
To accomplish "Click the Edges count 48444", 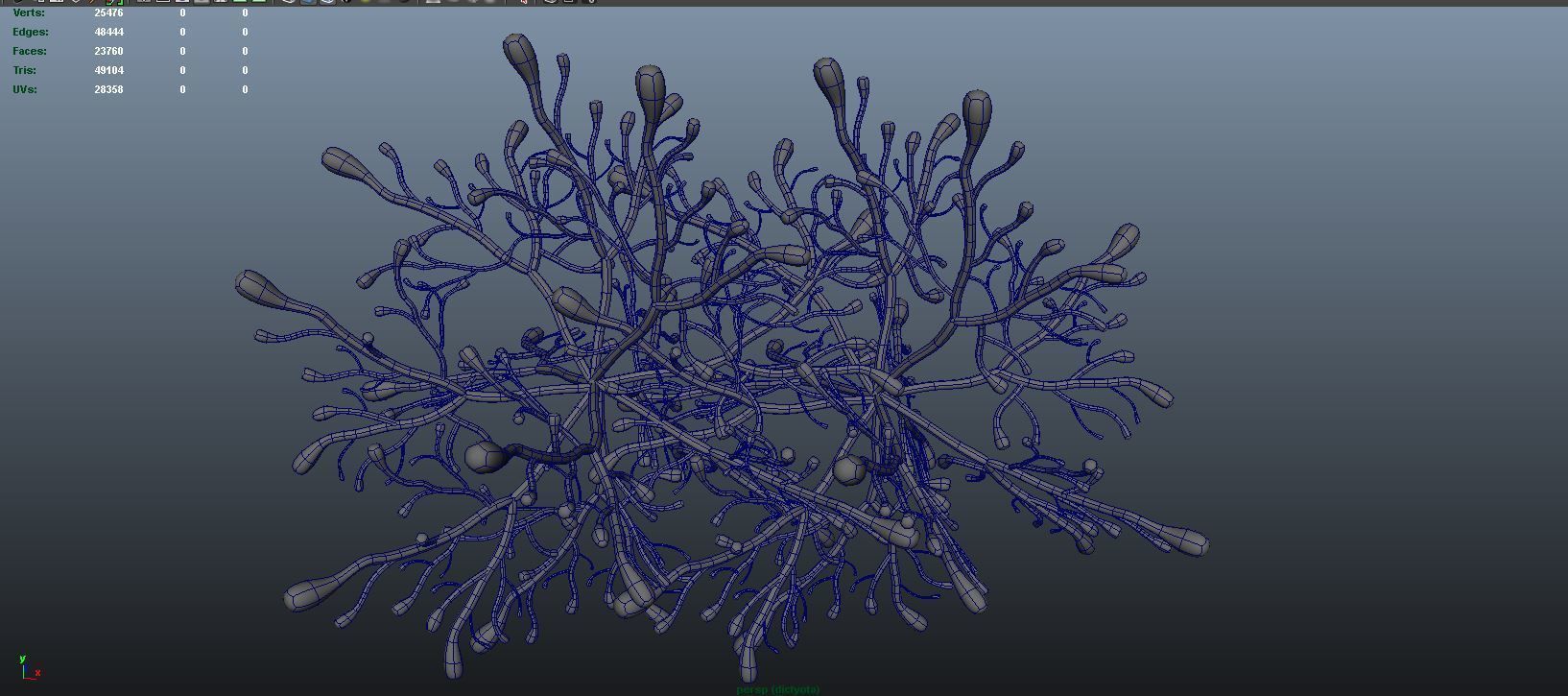I will pos(108,32).
